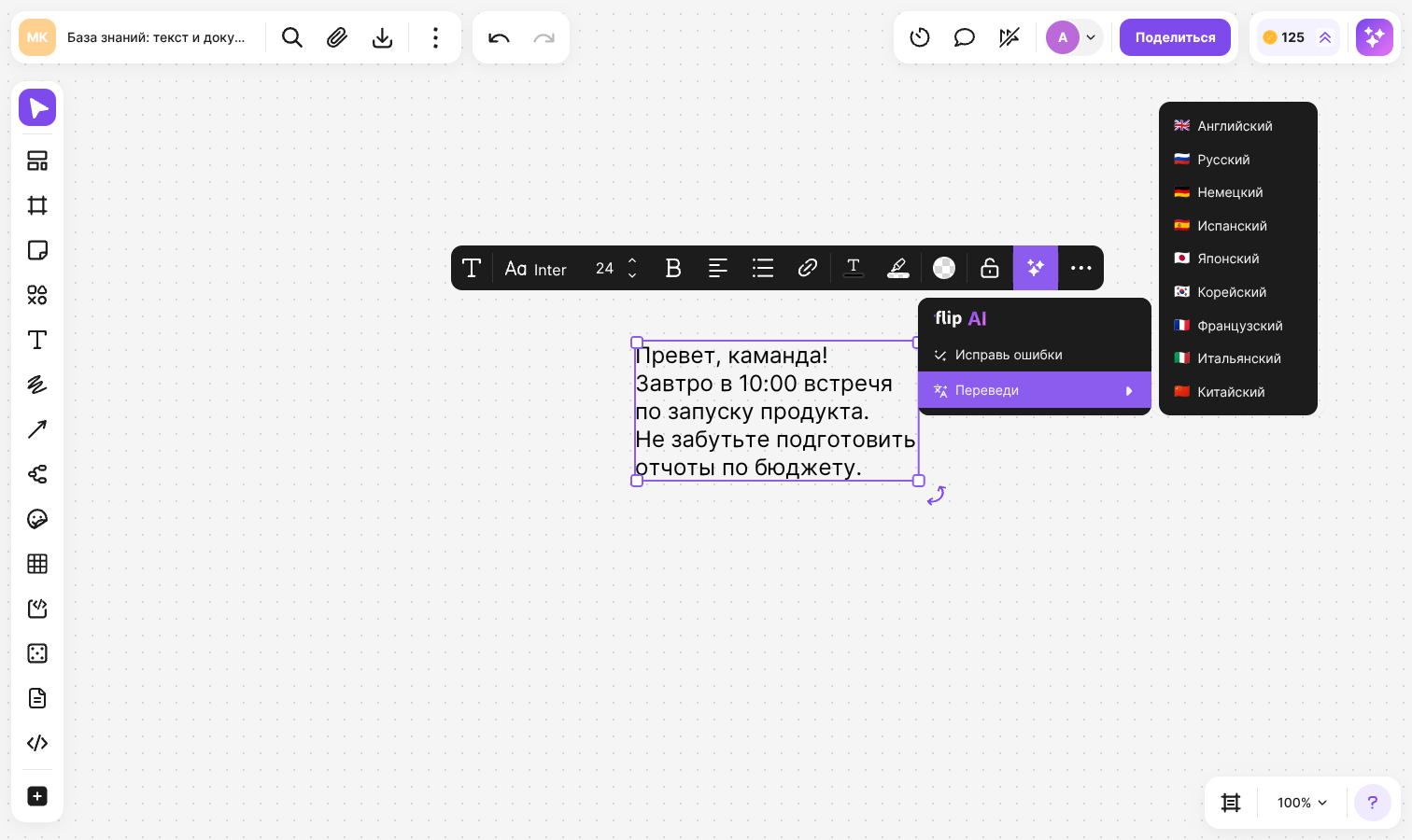Screen dimensions: 1412x840
Task: Click the attachment paperclip icon
Action: coord(337,37)
